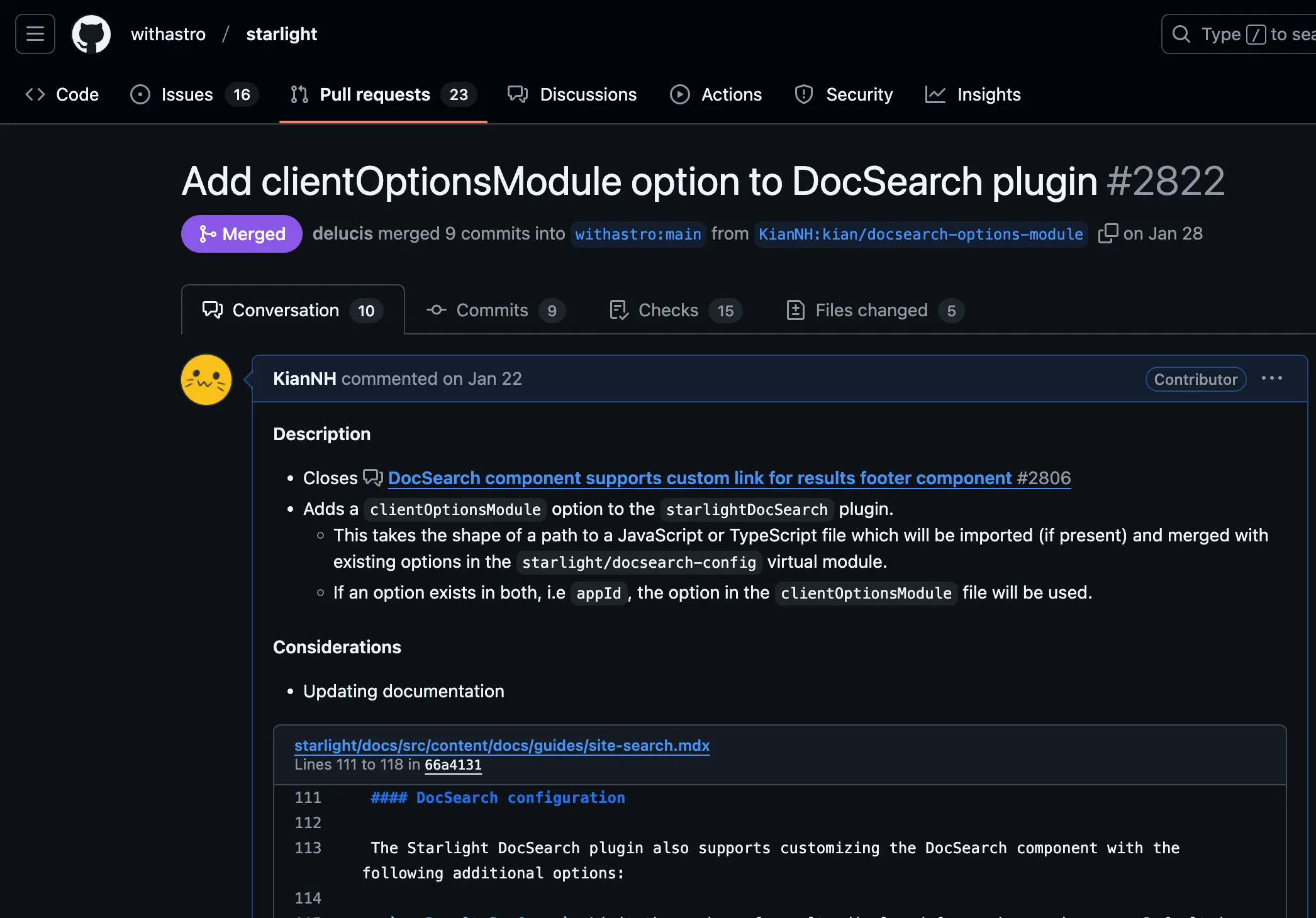Select the Pull requests tab

(384, 94)
